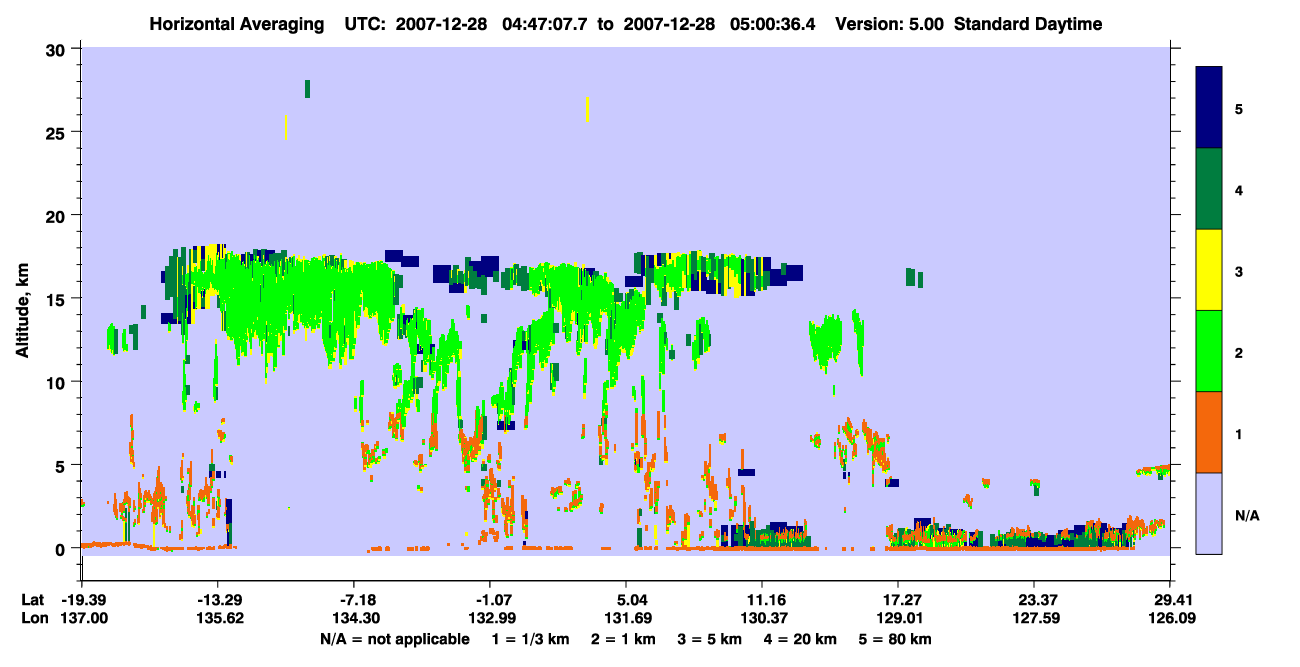Click the 0 km altitude tick label
This screenshot has width=1300, height=667.
click(63, 548)
